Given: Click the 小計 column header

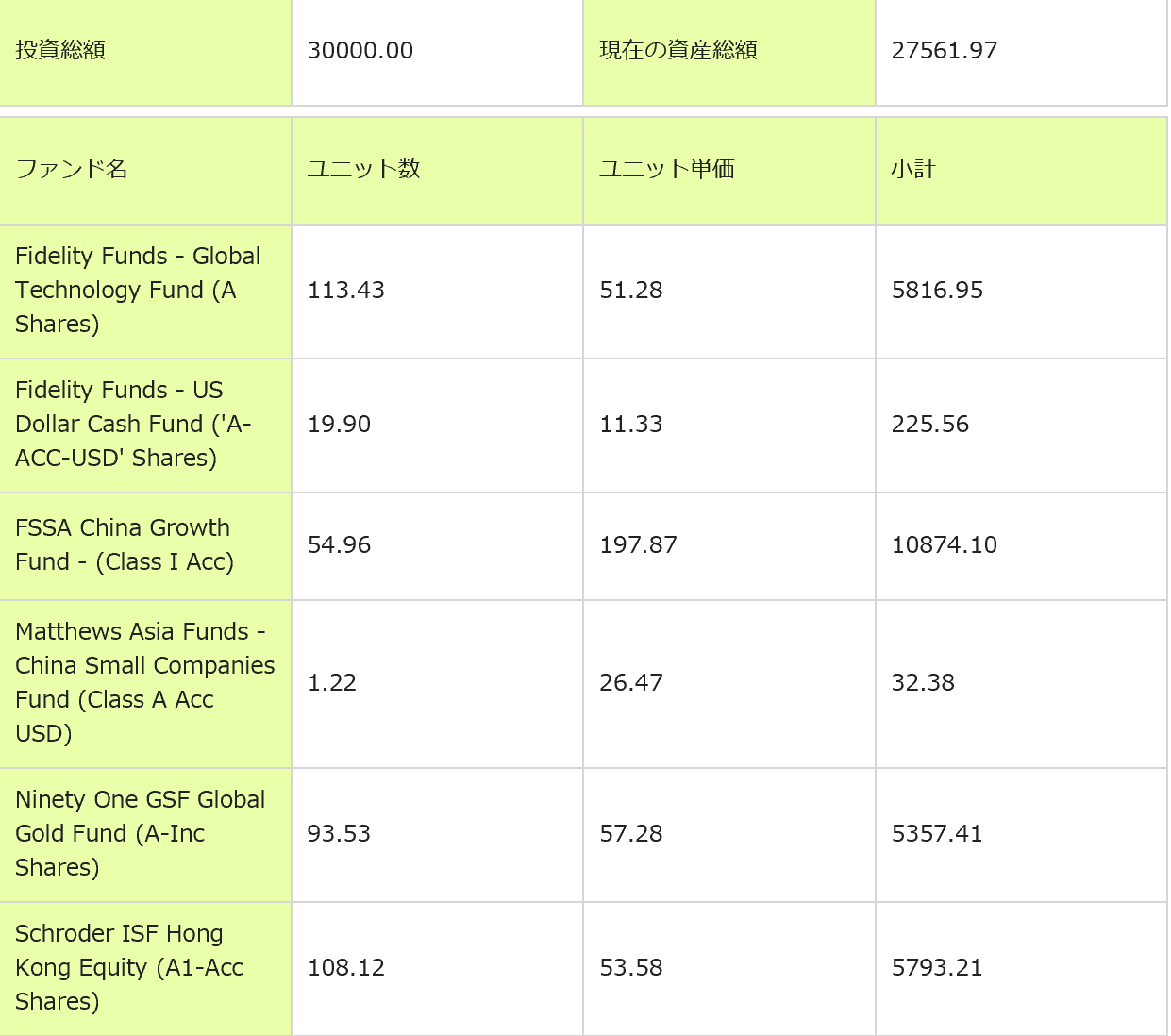Looking at the screenshot, I should [913, 169].
